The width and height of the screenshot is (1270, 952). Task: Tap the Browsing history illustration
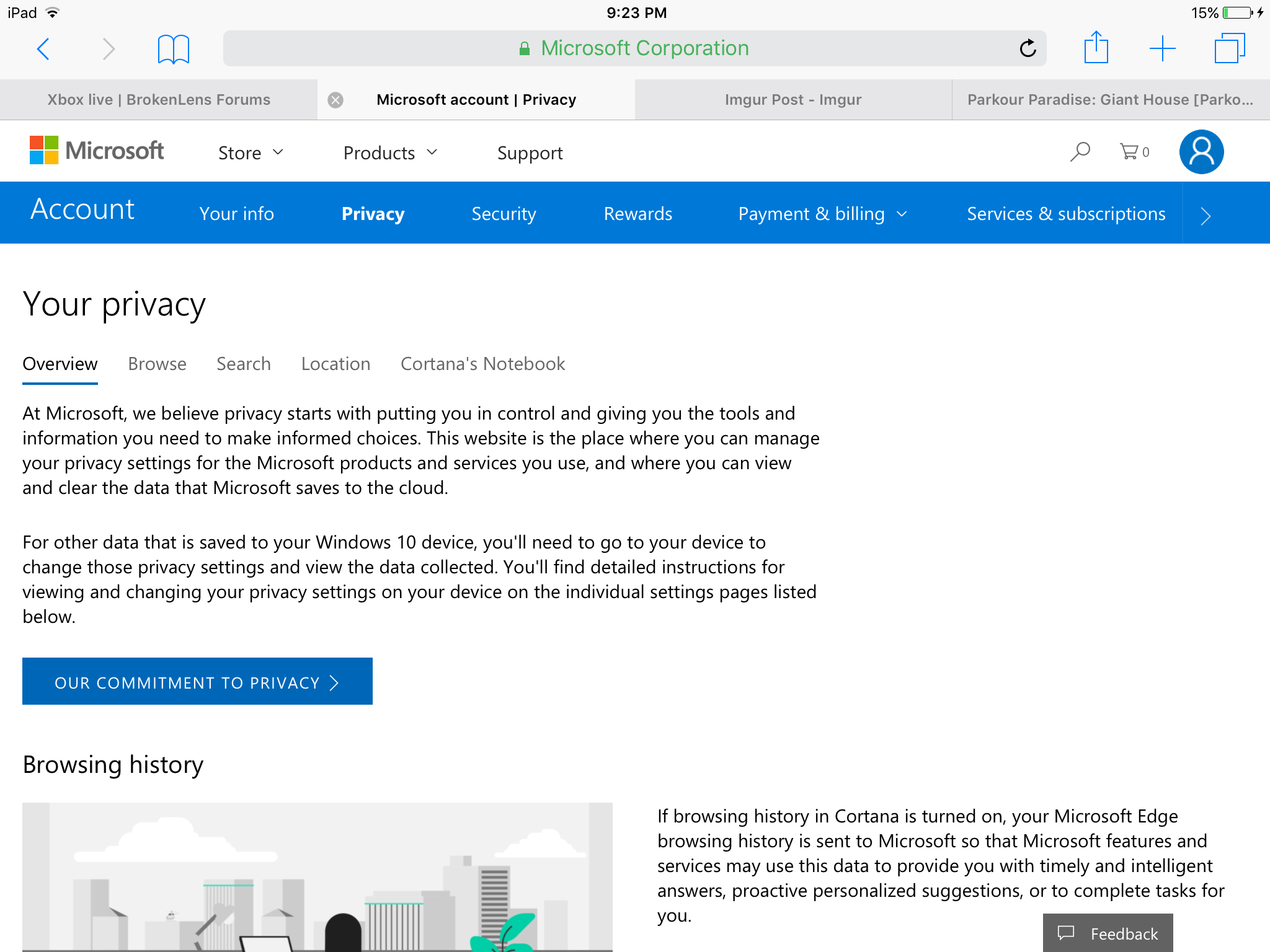(x=317, y=877)
